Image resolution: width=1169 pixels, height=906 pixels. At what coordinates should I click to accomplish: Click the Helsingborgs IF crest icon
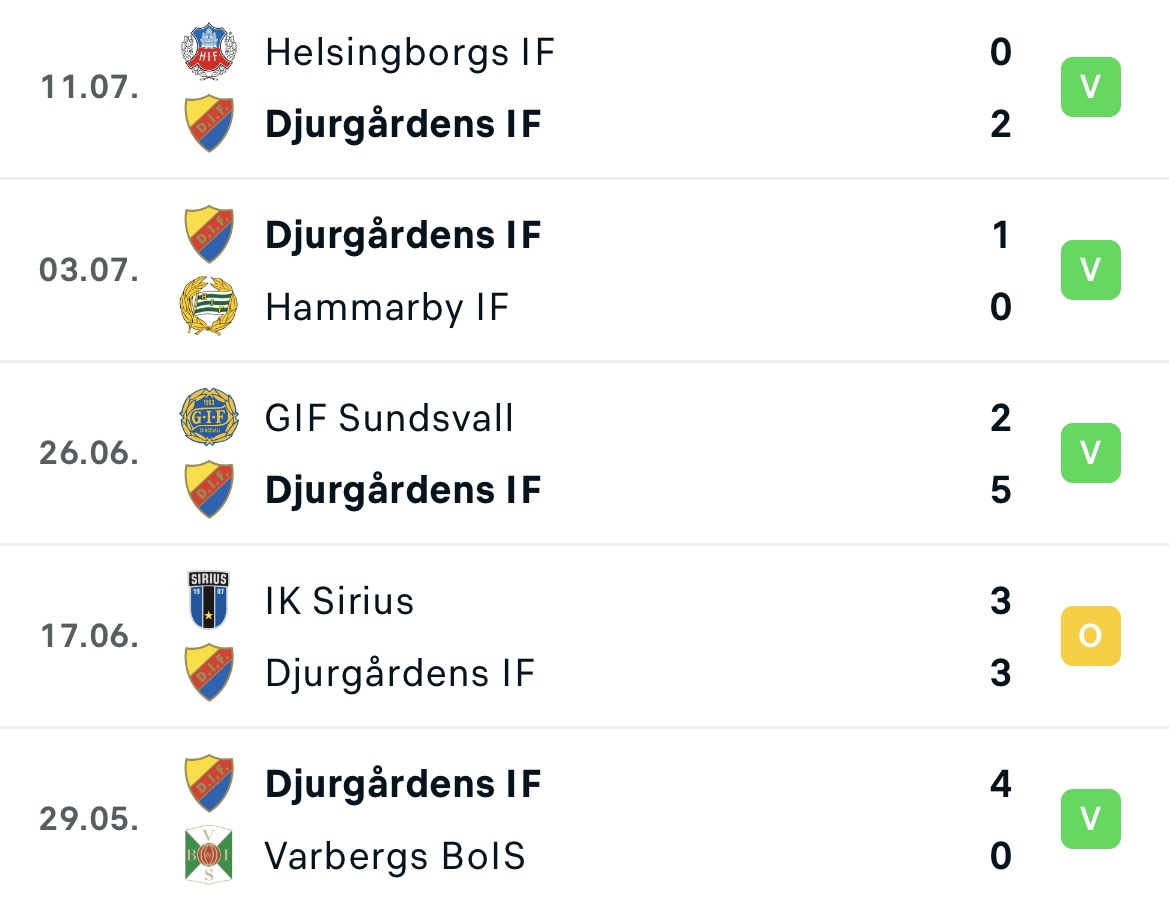click(x=209, y=51)
